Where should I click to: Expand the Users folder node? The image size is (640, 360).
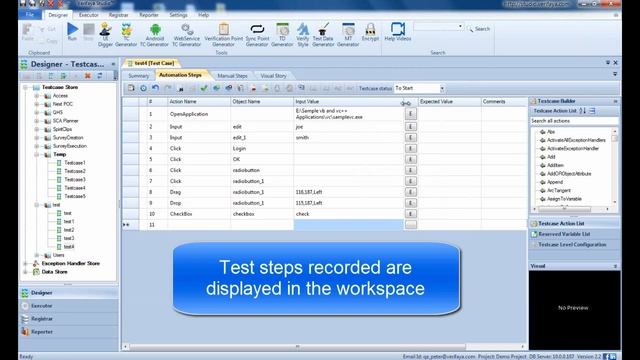[37, 256]
